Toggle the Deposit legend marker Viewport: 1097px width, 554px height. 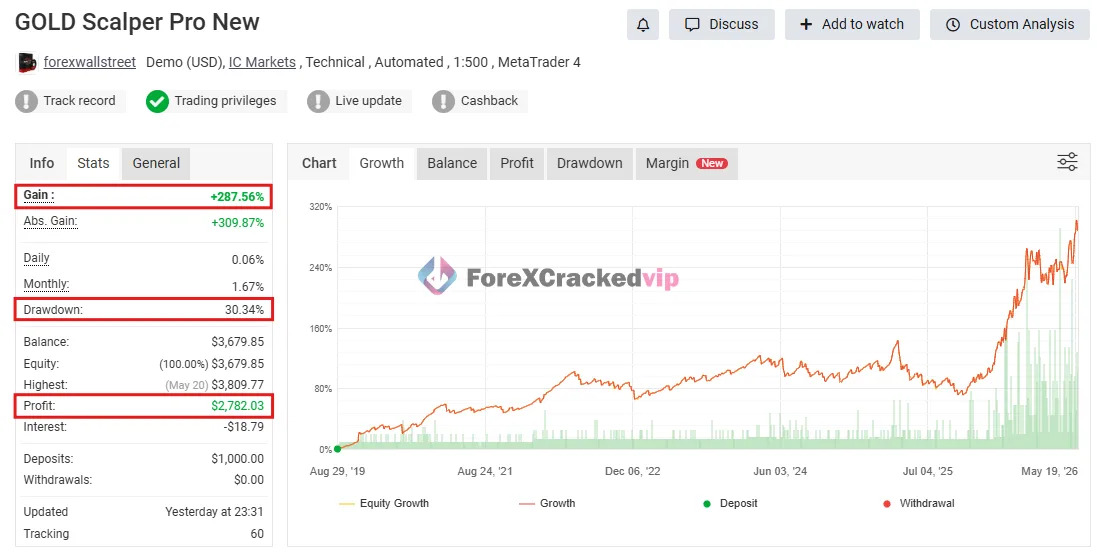[730, 504]
